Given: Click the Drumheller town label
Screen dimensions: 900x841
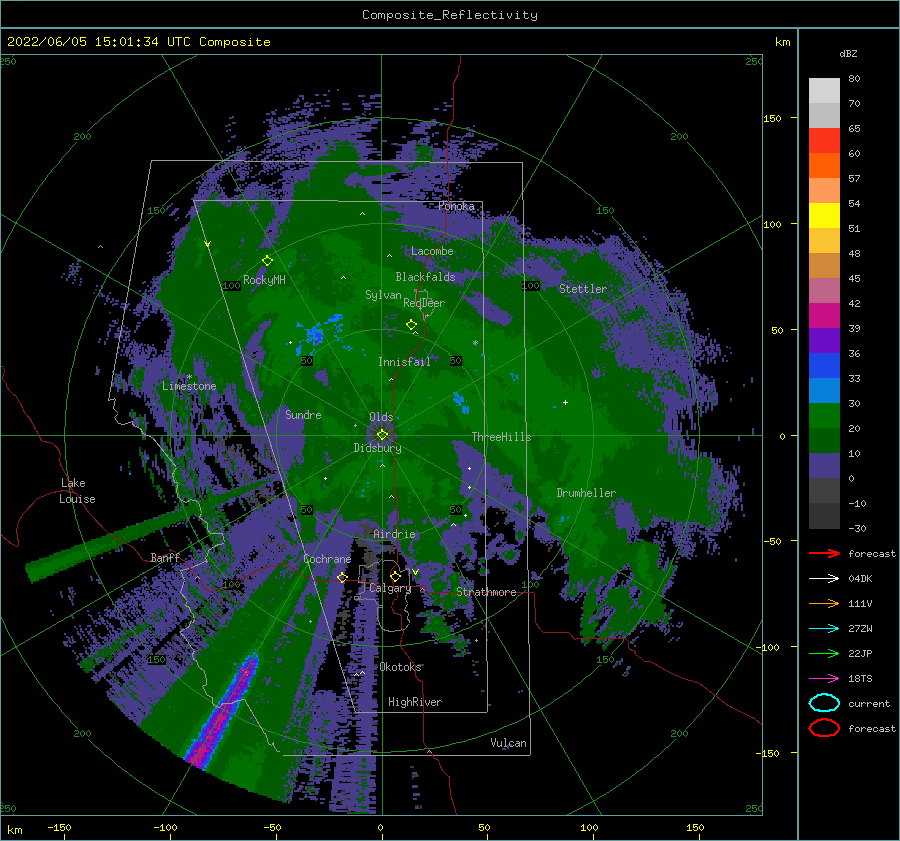Looking at the screenshot, I should coord(586,493).
